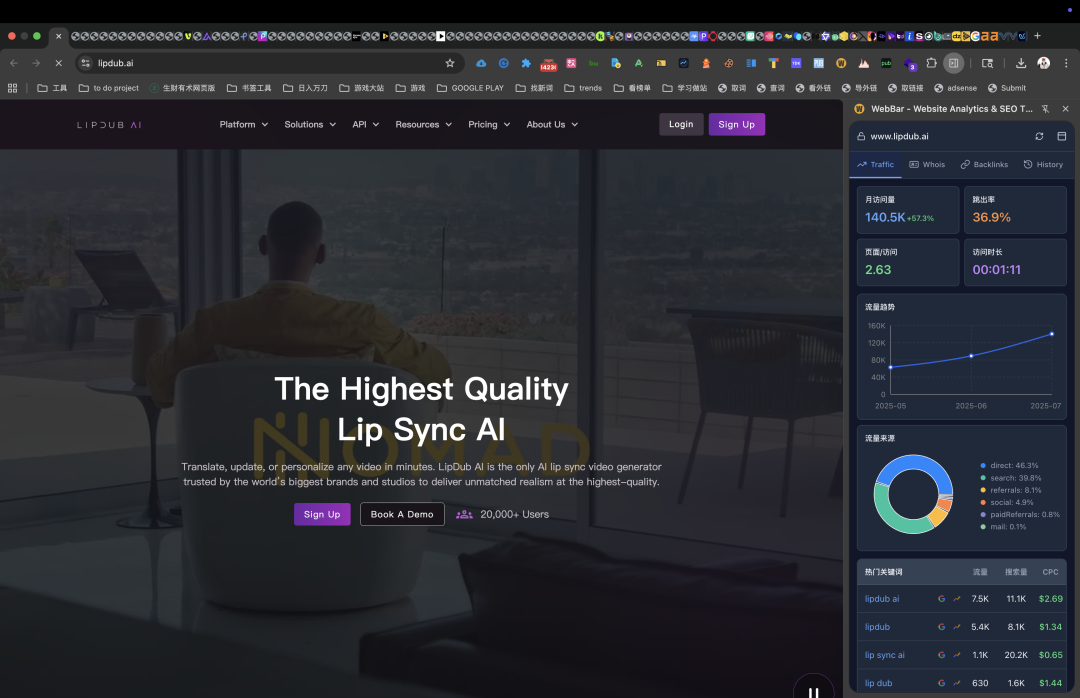
Task: Open the Extensions puzzle menu
Action: click(x=931, y=63)
